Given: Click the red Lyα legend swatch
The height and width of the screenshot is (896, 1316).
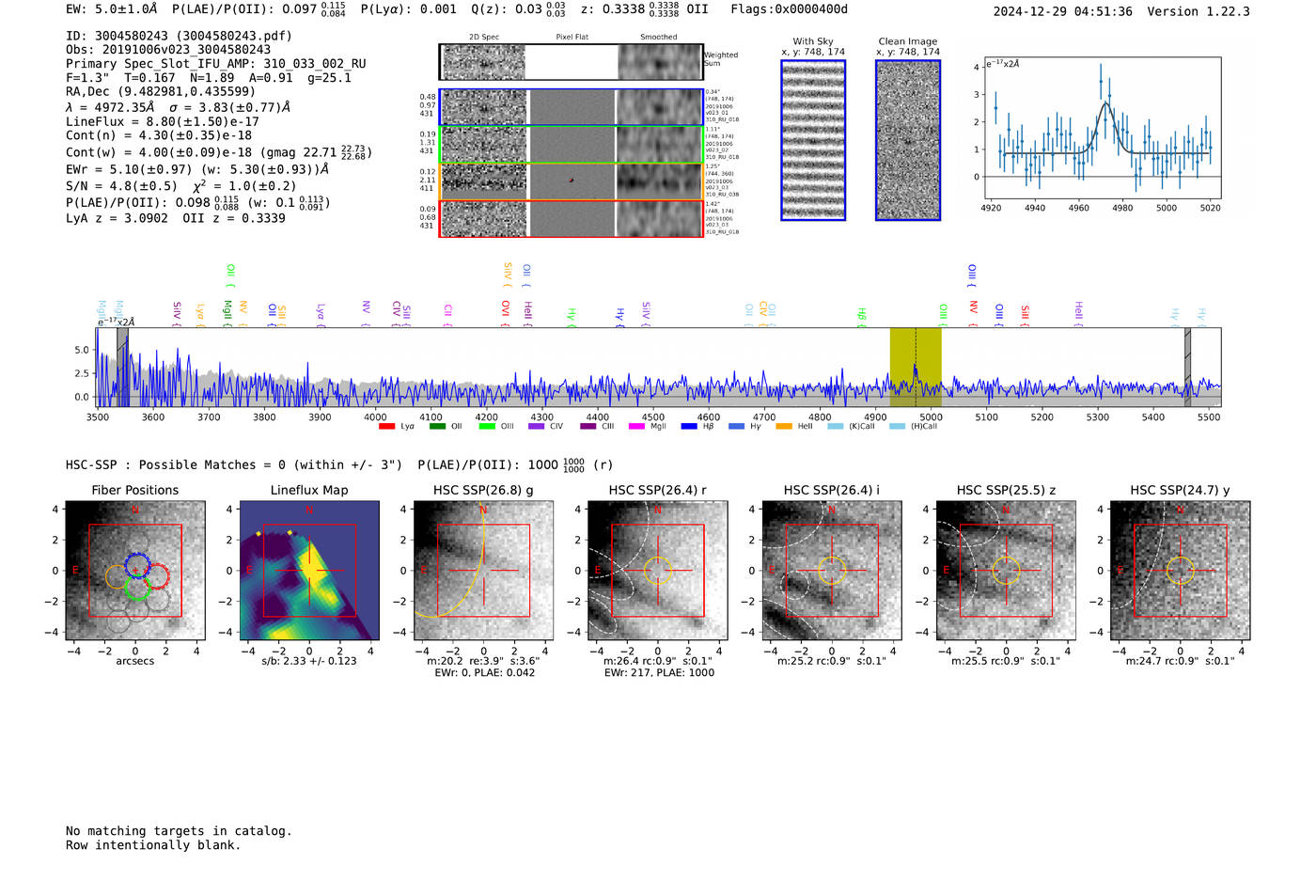Looking at the screenshot, I should [x=386, y=426].
